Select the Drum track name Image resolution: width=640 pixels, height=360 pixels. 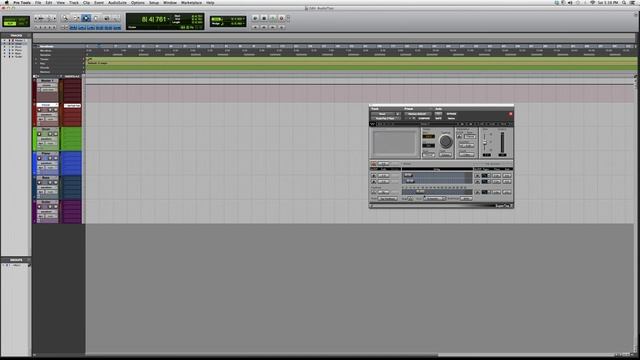coord(46,129)
